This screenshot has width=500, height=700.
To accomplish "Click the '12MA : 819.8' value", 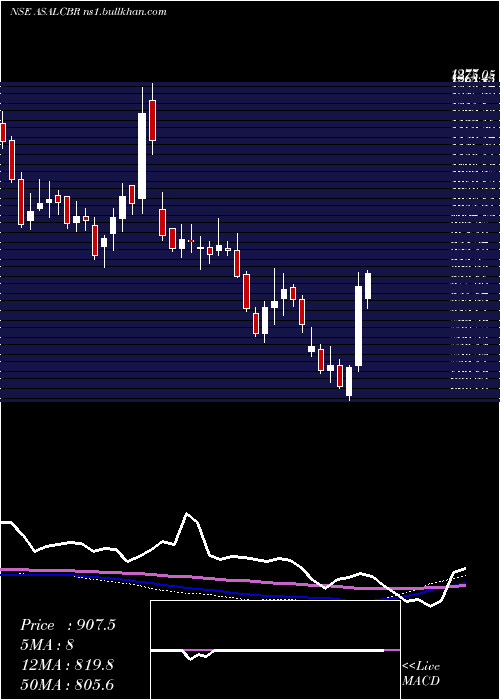I will pos(67,665).
